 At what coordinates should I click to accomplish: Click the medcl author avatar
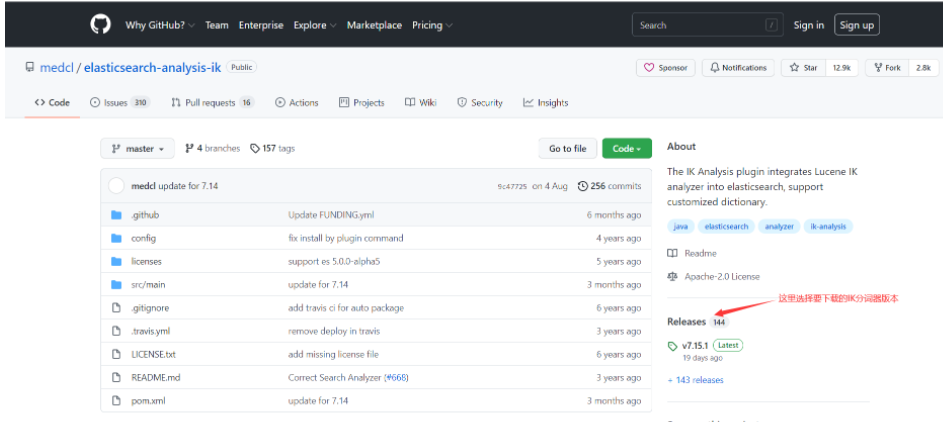click(116, 186)
